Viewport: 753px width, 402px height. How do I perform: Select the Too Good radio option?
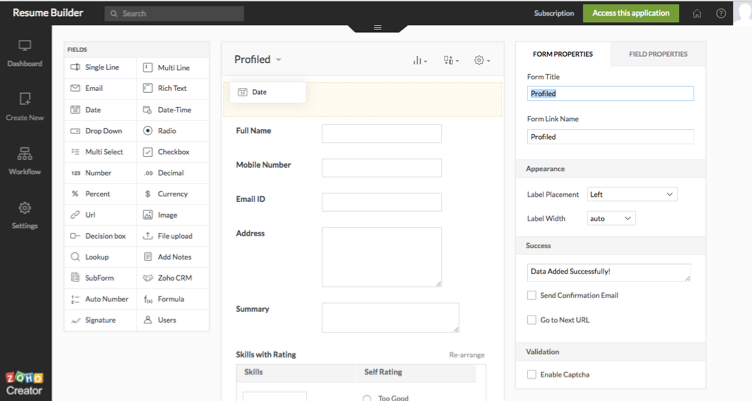coord(367,398)
